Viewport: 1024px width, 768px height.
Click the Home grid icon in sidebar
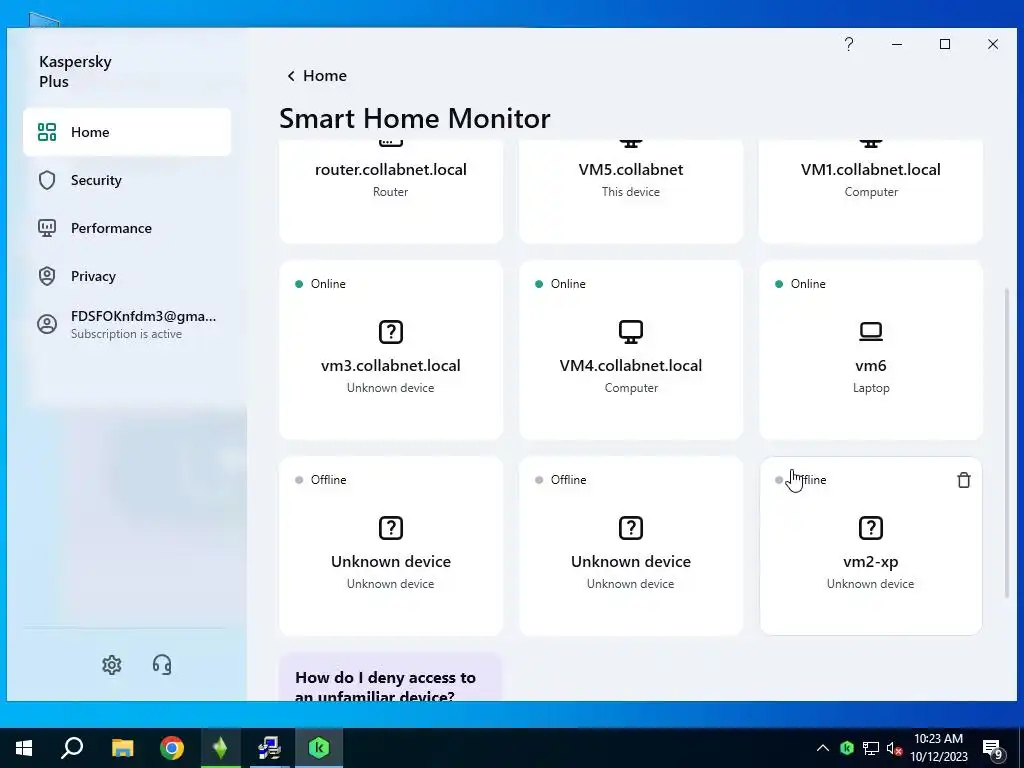click(x=47, y=132)
